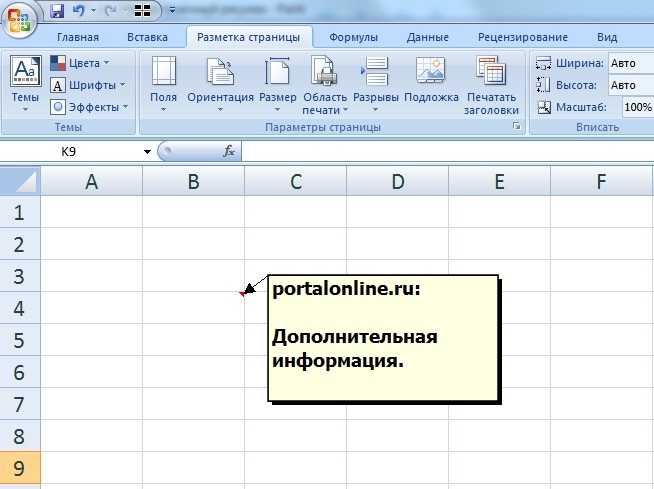This screenshot has width=654, height=489.
Task: Click the Office button orb
Action: coord(18,19)
